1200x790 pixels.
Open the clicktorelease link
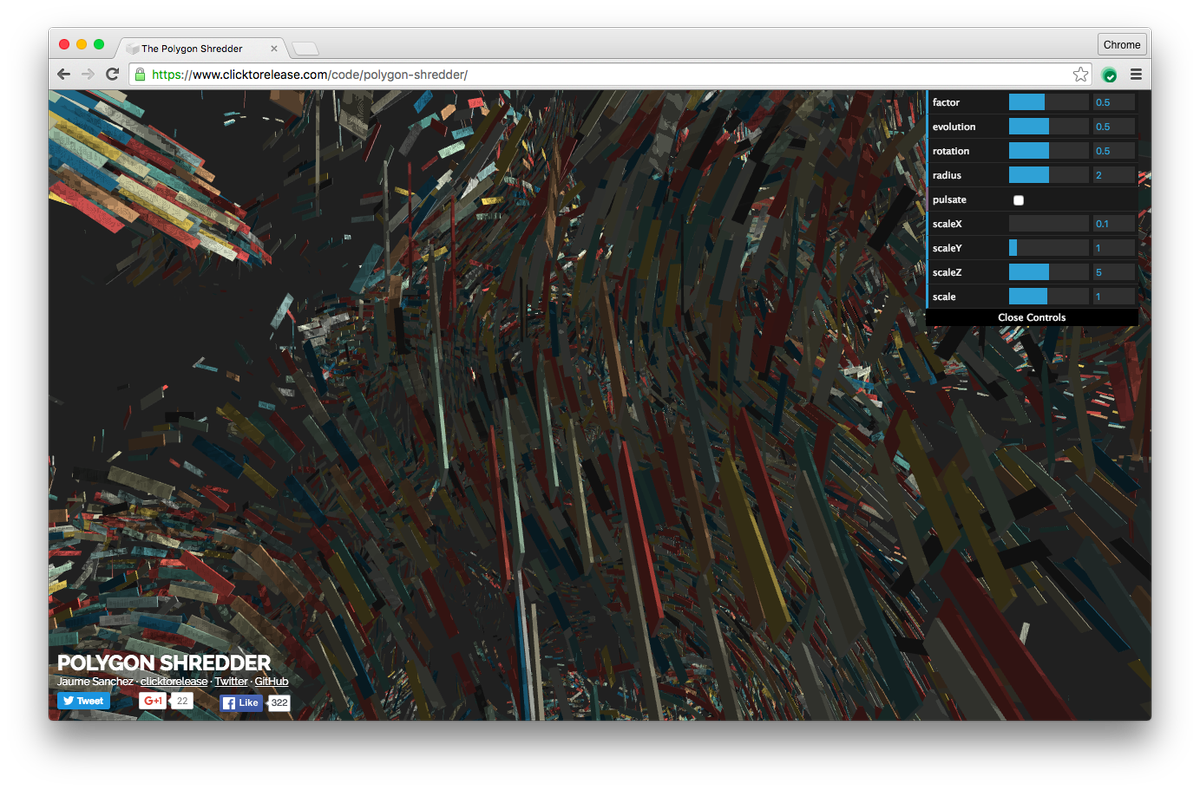point(174,681)
